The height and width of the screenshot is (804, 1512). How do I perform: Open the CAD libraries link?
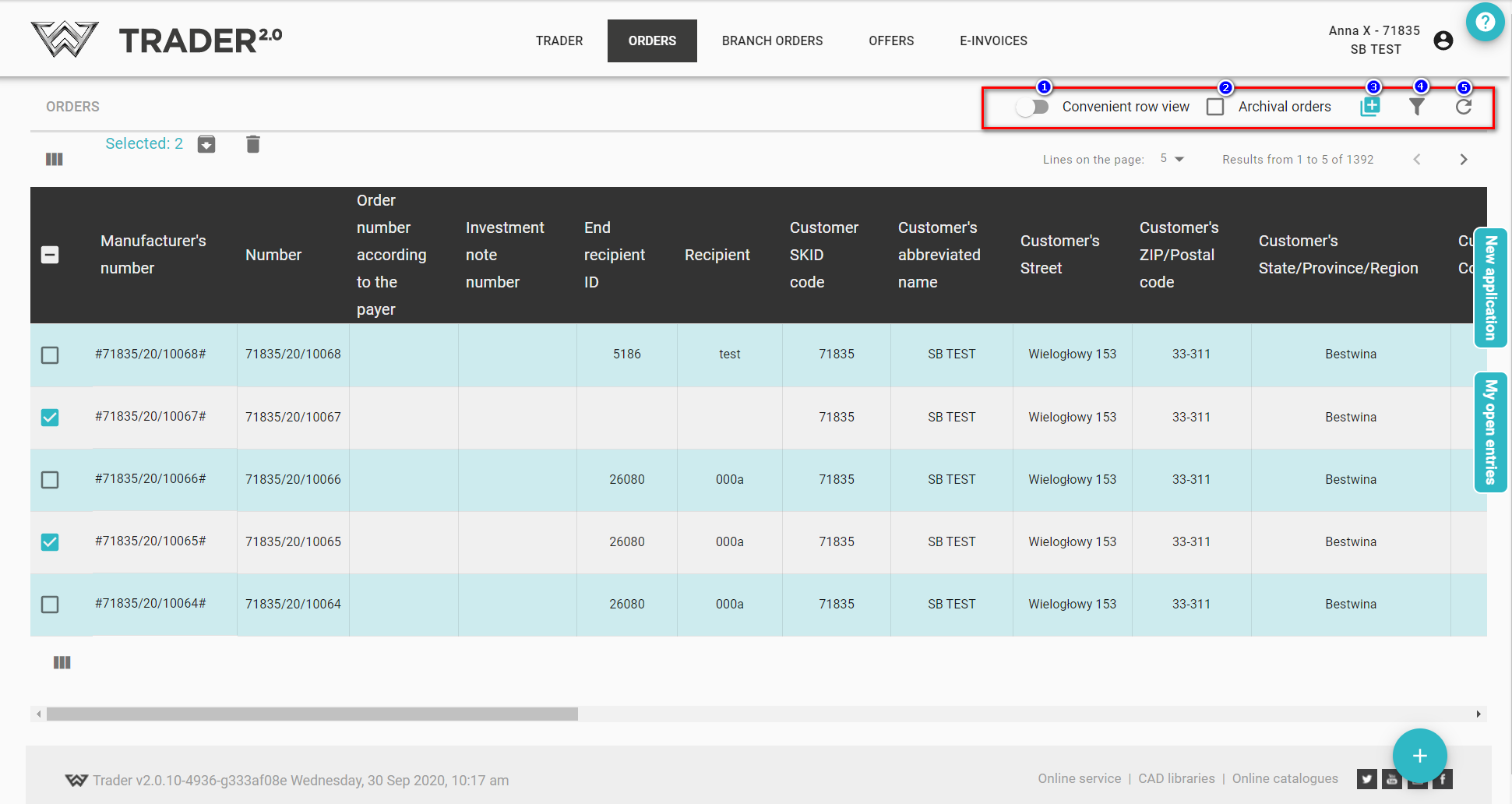click(x=1176, y=778)
